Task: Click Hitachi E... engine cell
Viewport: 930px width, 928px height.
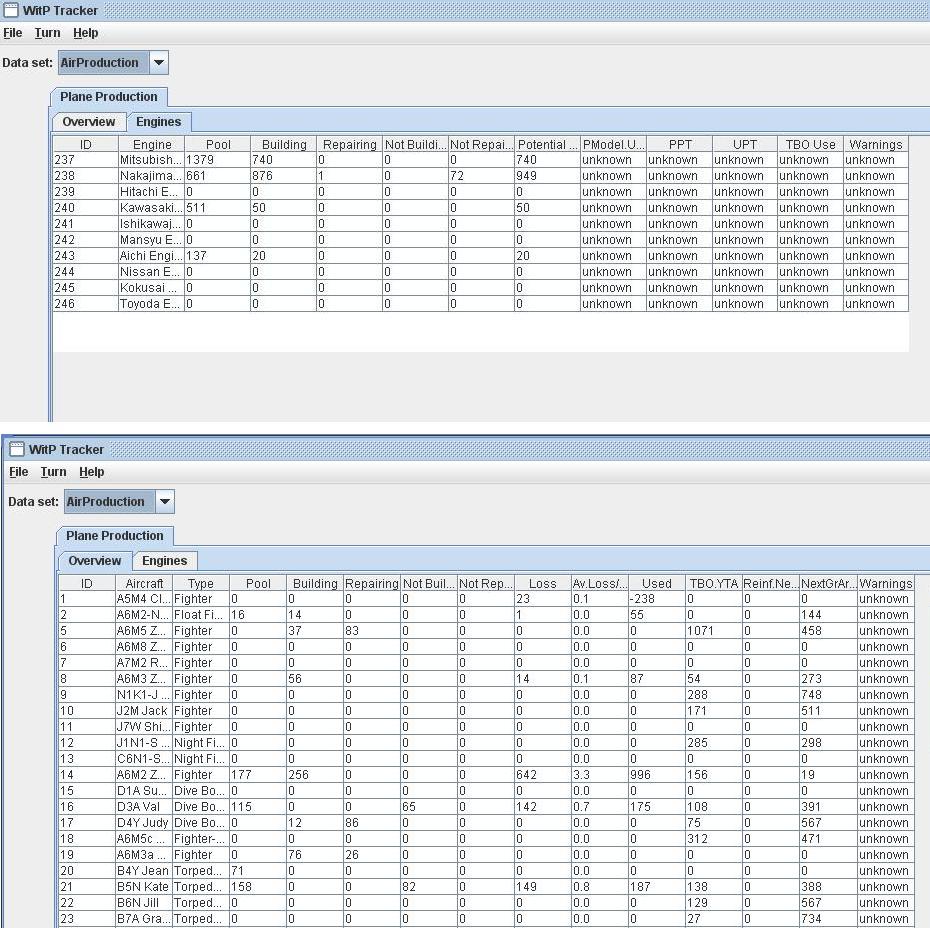Action: pos(151,192)
